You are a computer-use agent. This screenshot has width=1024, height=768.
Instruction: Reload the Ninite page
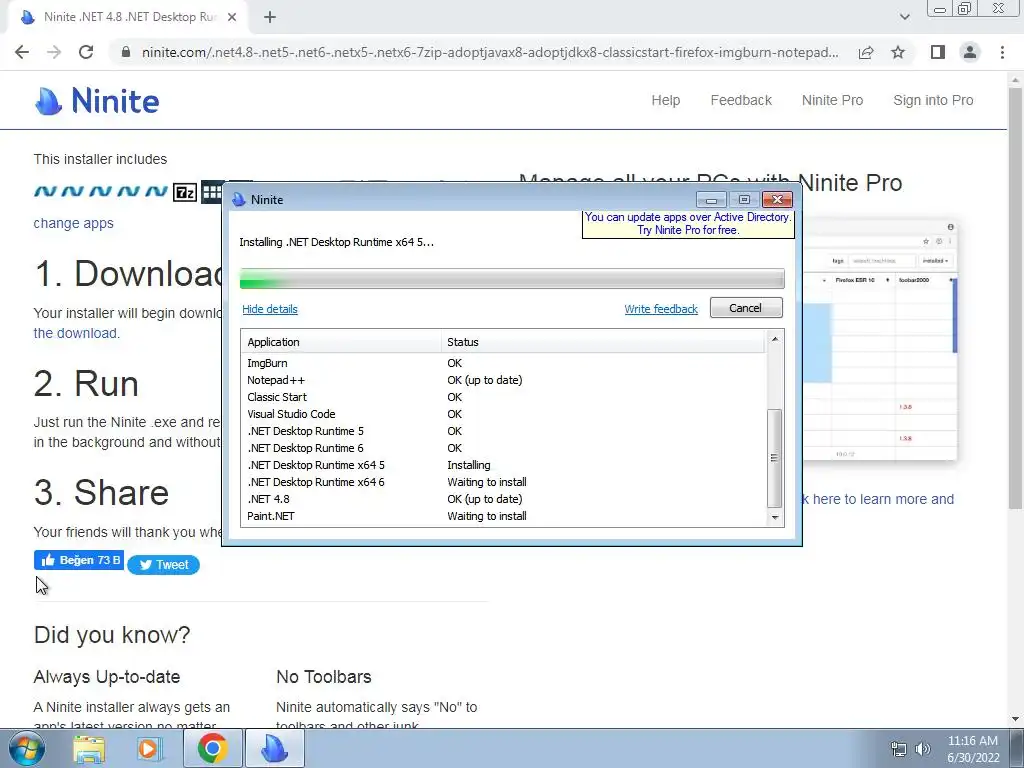pos(86,52)
